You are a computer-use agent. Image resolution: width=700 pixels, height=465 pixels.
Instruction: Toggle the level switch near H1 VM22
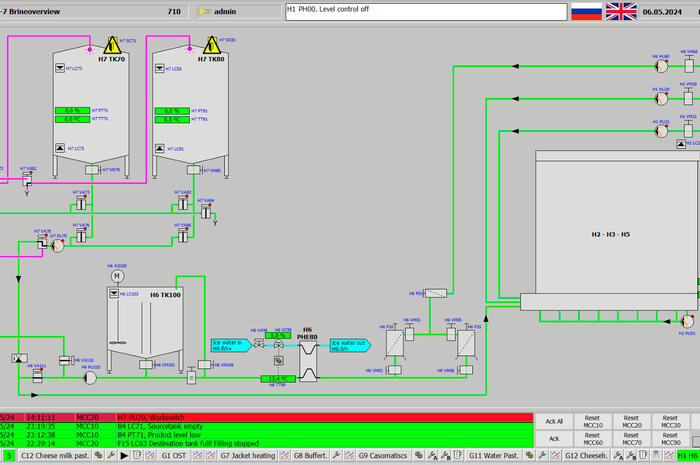(681, 144)
